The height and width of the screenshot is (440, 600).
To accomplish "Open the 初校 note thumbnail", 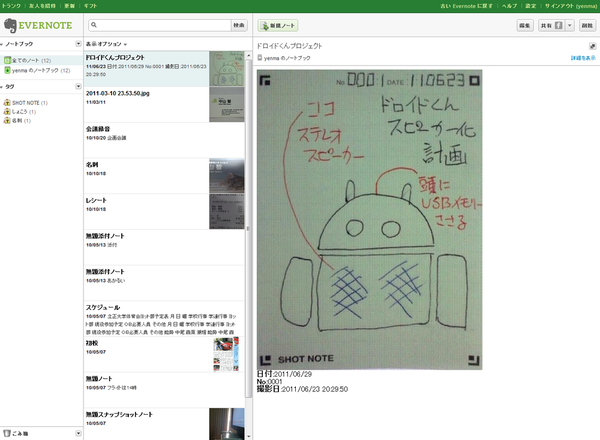I will point(226,354).
